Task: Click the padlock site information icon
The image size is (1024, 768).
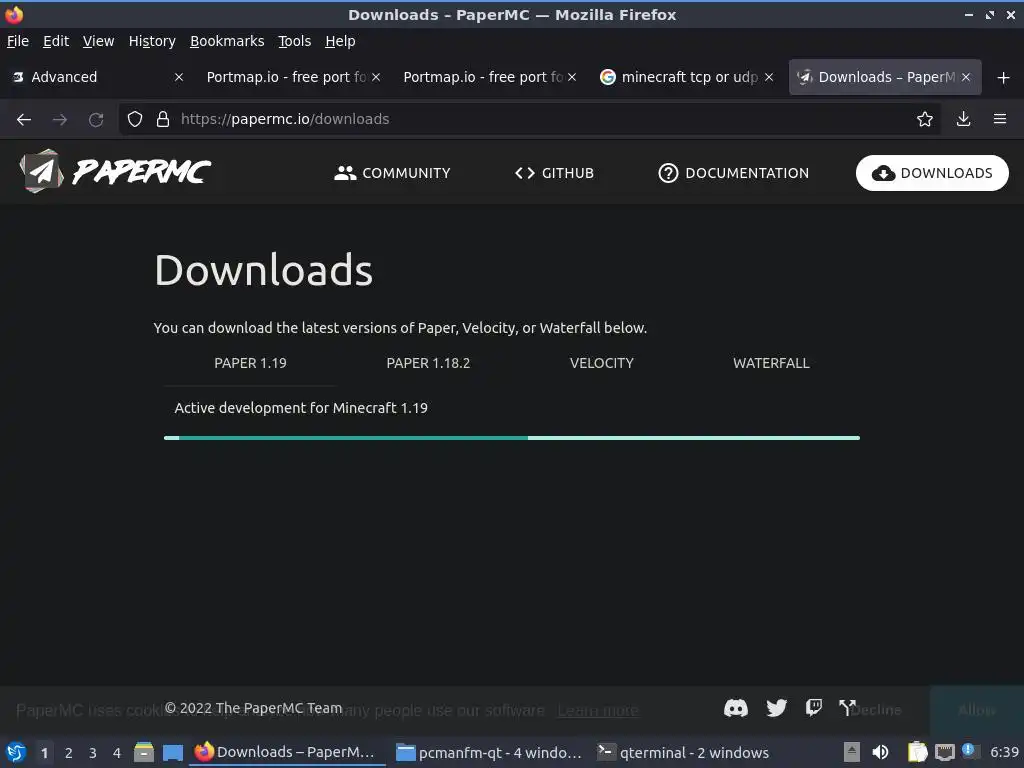Action: click(163, 119)
